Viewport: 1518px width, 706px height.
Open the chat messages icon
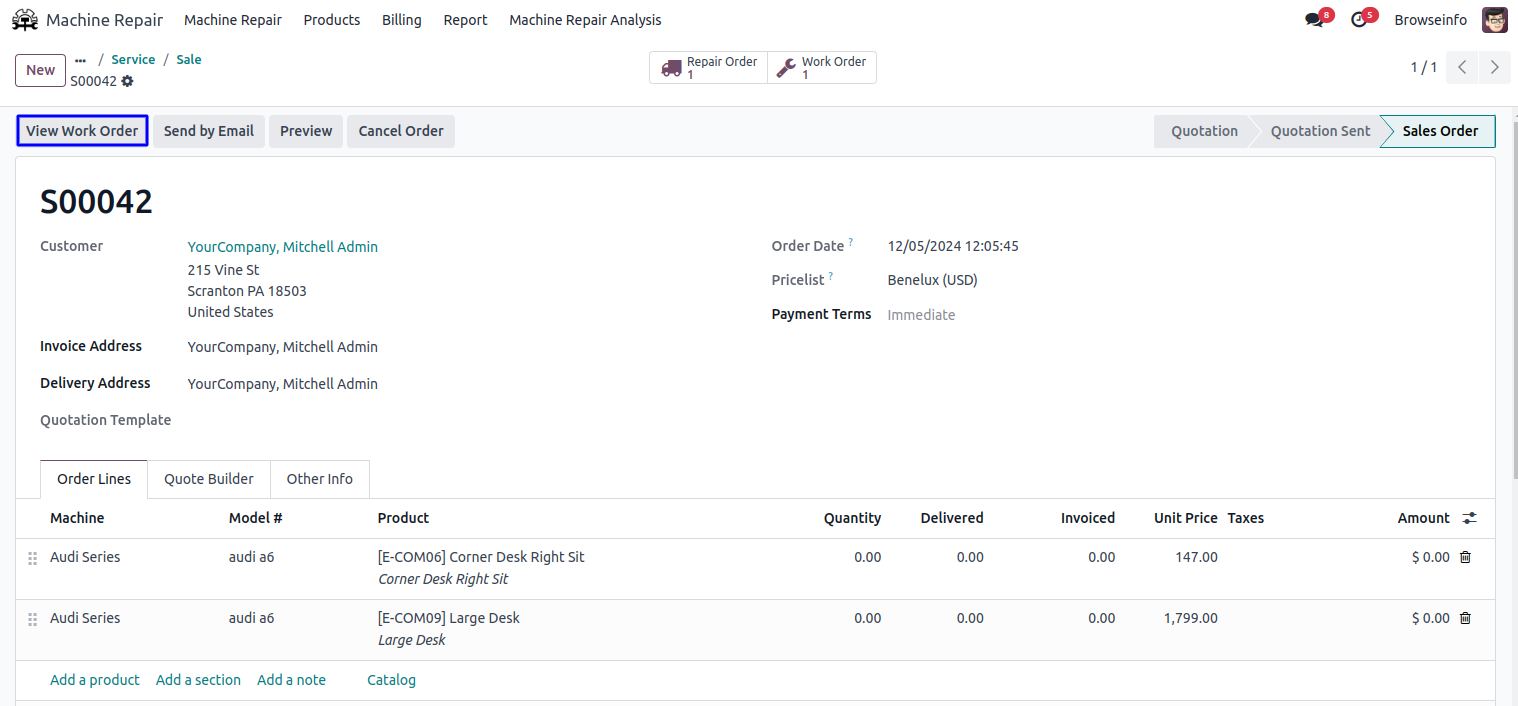[x=1314, y=20]
